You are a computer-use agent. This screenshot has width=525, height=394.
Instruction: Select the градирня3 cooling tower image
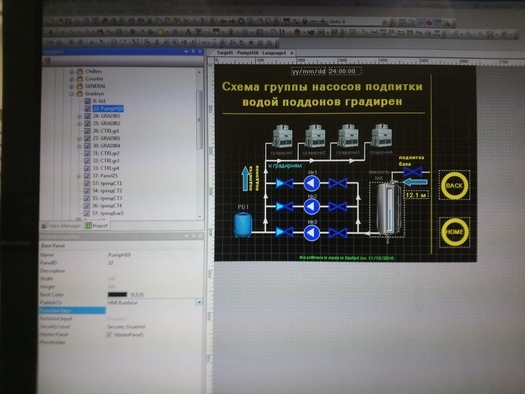click(349, 136)
